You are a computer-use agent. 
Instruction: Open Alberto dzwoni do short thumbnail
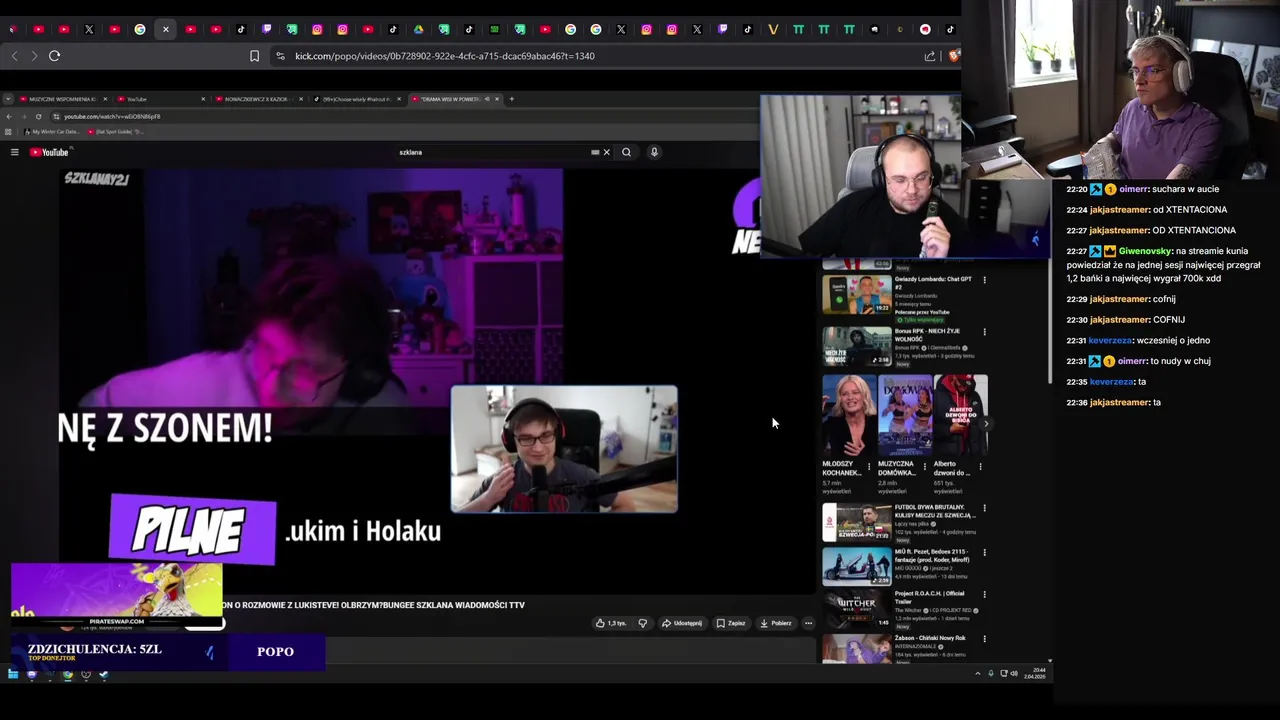pyautogui.click(x=961, y=416)
